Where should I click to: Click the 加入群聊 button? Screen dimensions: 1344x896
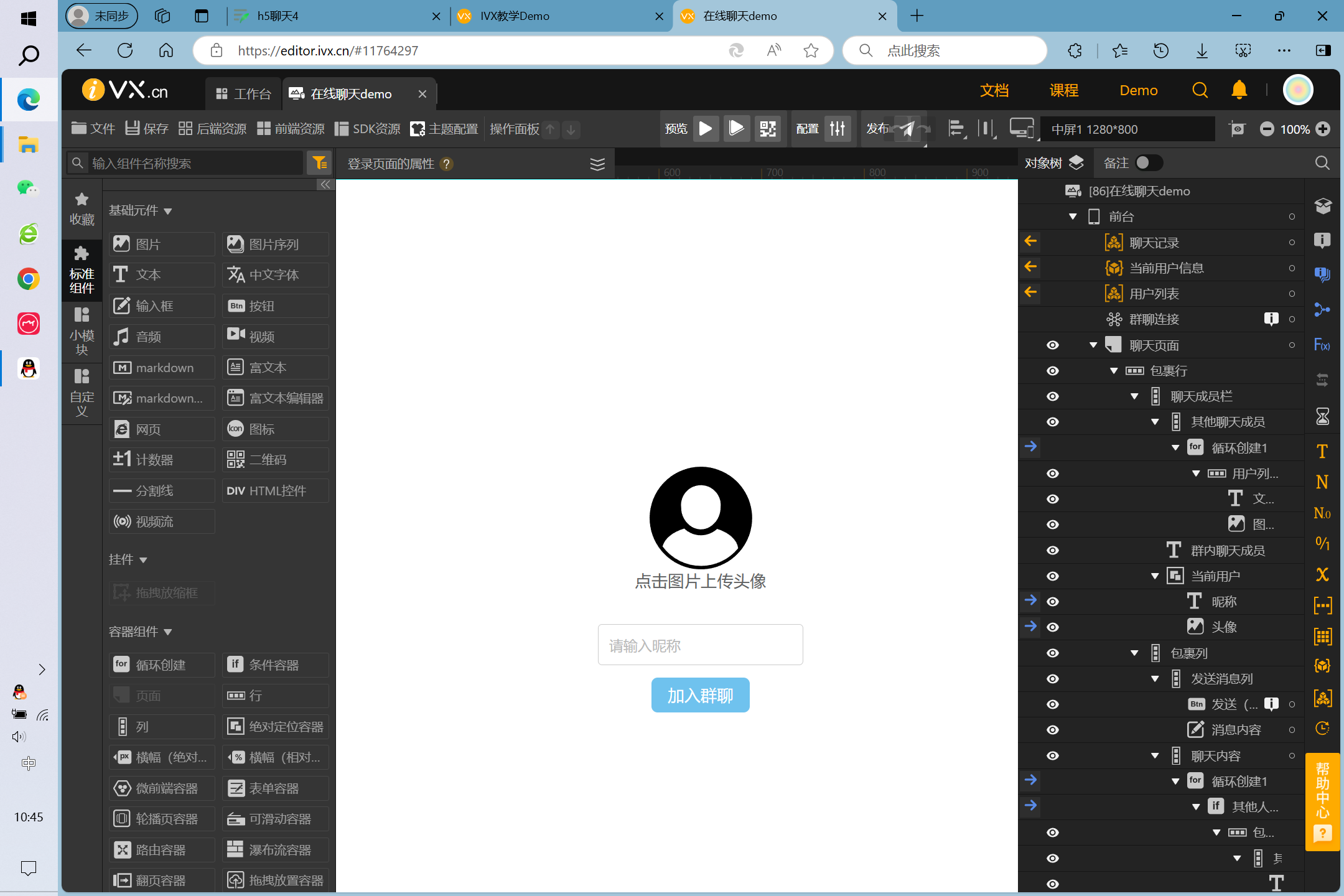pyautogui.click(x=700, y=695)
